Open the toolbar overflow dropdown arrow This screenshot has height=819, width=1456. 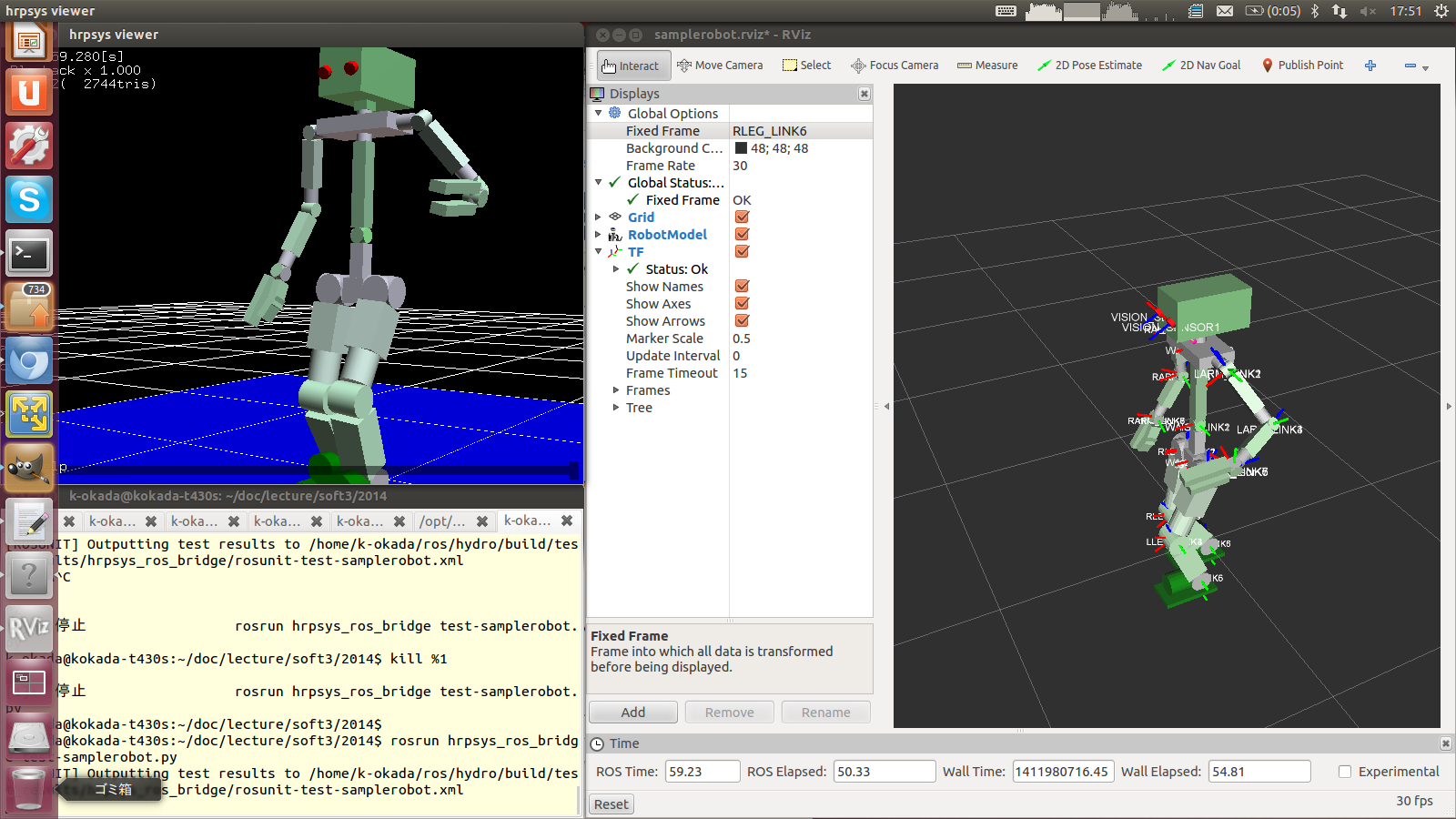(x=1426, y=68)
